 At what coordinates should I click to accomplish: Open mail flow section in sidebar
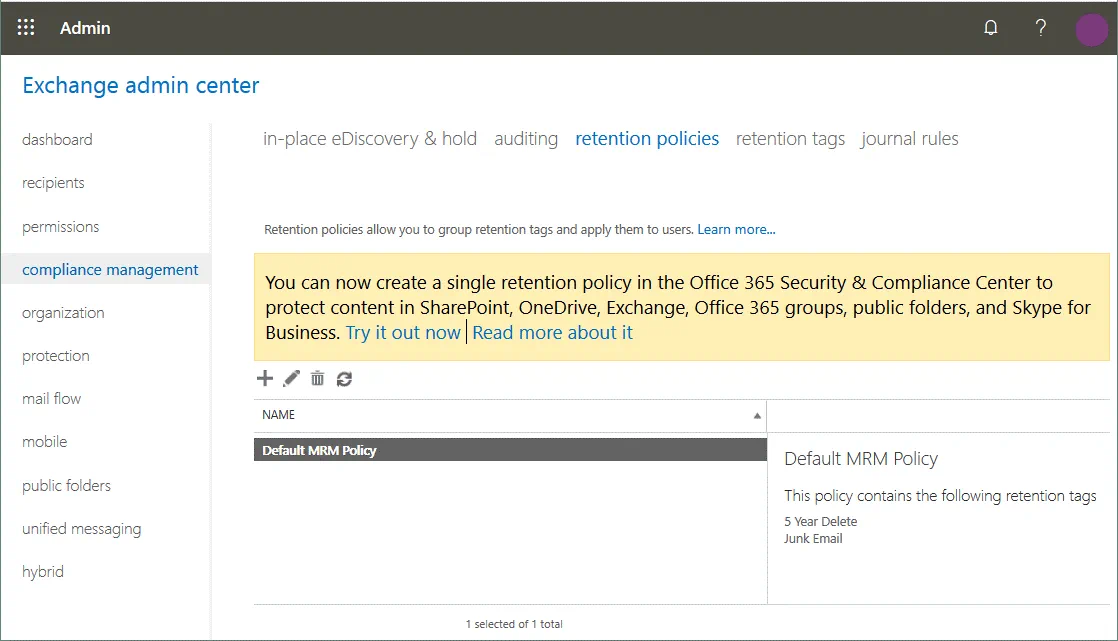click(52, 399)
